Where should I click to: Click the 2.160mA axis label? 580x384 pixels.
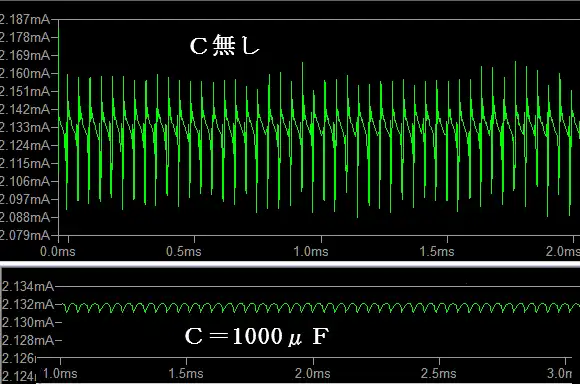click(25, 73)
